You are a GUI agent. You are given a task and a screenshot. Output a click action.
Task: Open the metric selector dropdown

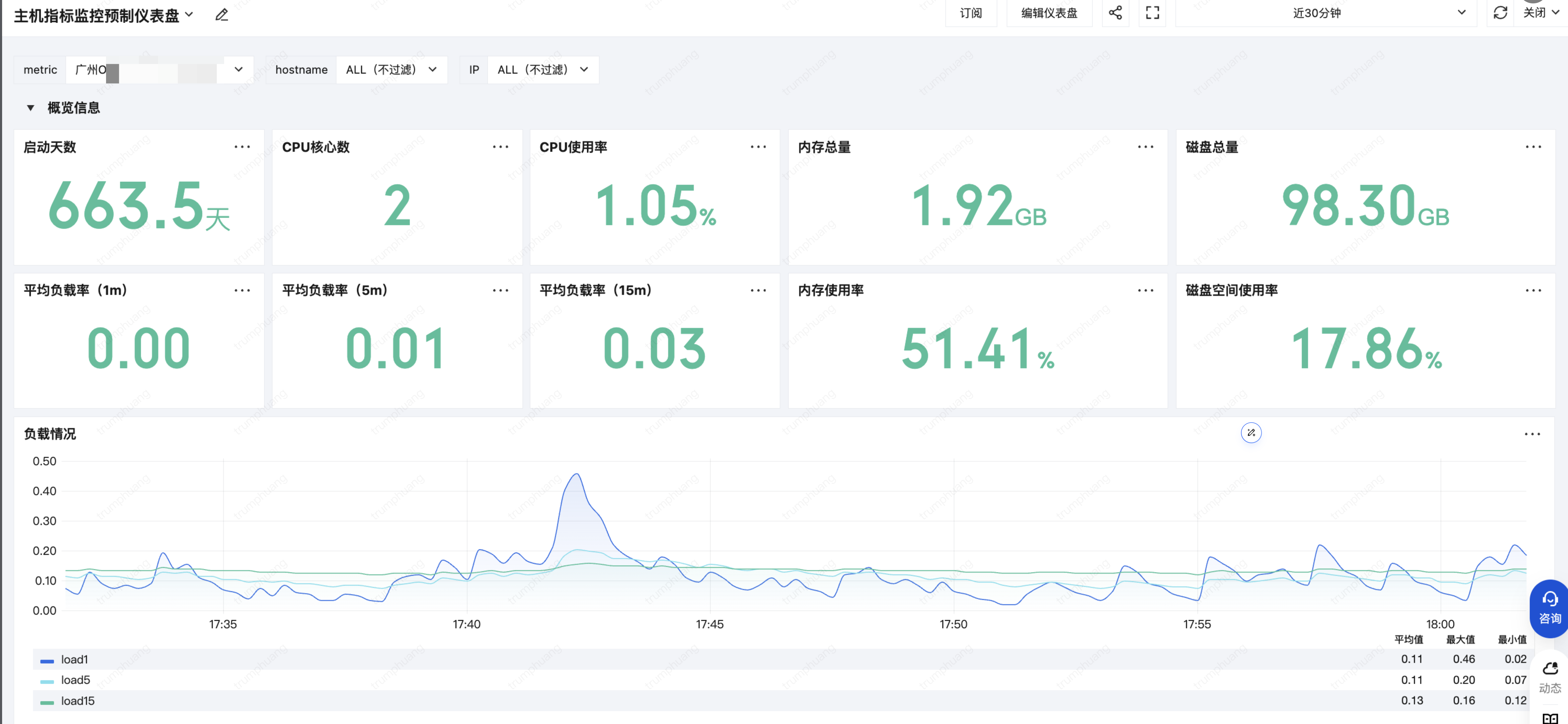[160, 69]
